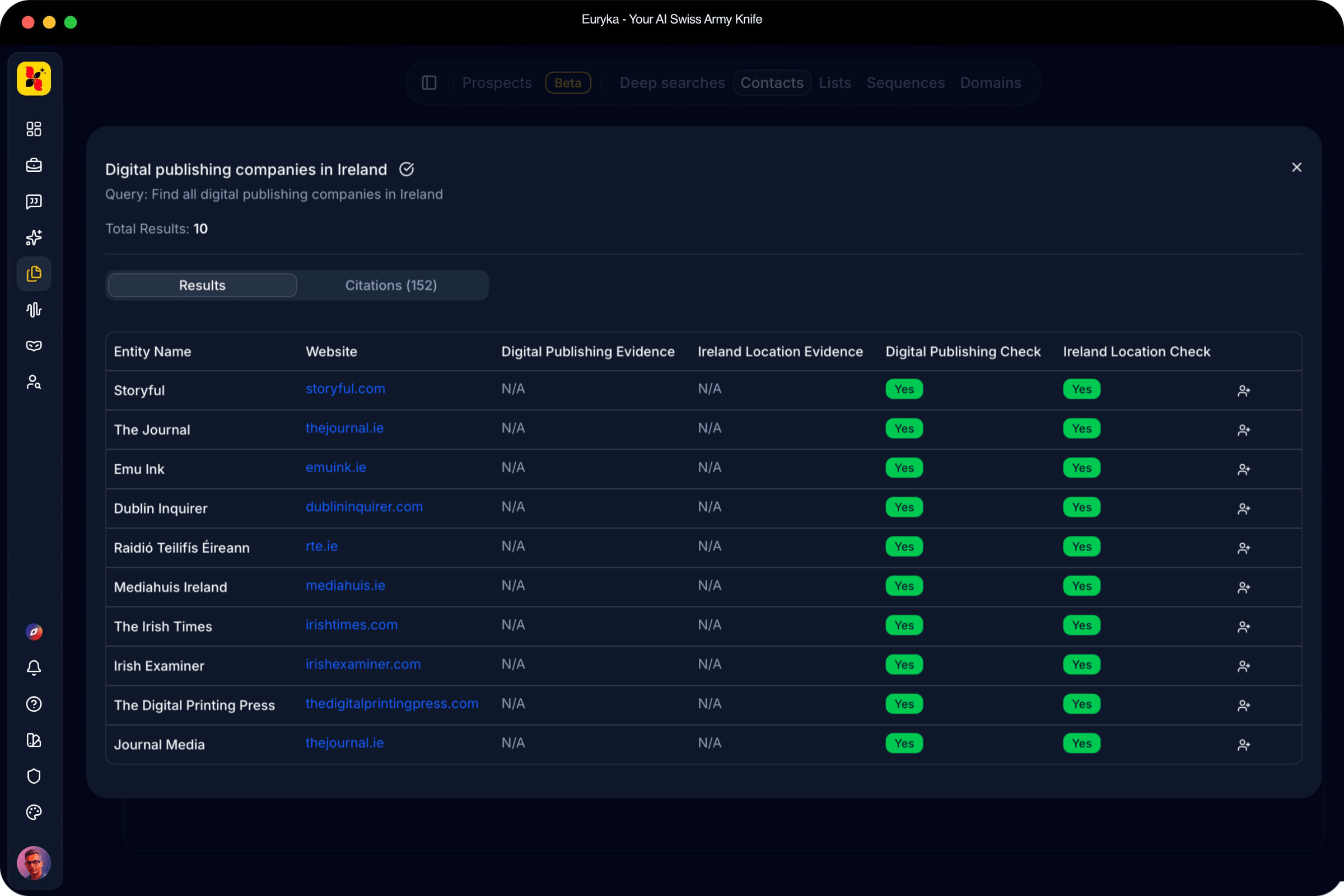
Task: Open the book and pencil sidebar icon
Action: pos(34,740)
